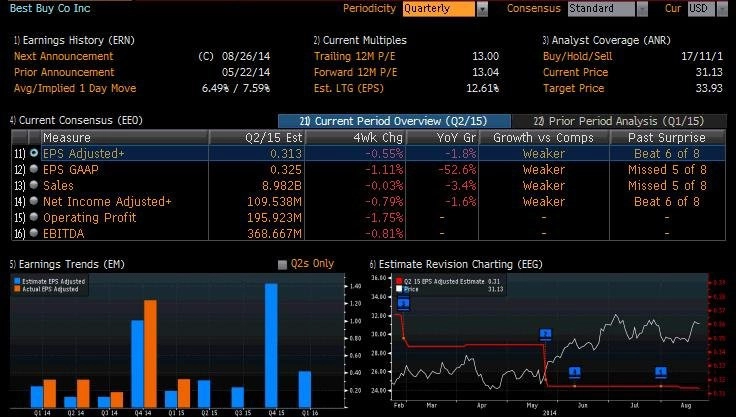Click the blue Estimate EPS Adjusted legend swatch

17,281
